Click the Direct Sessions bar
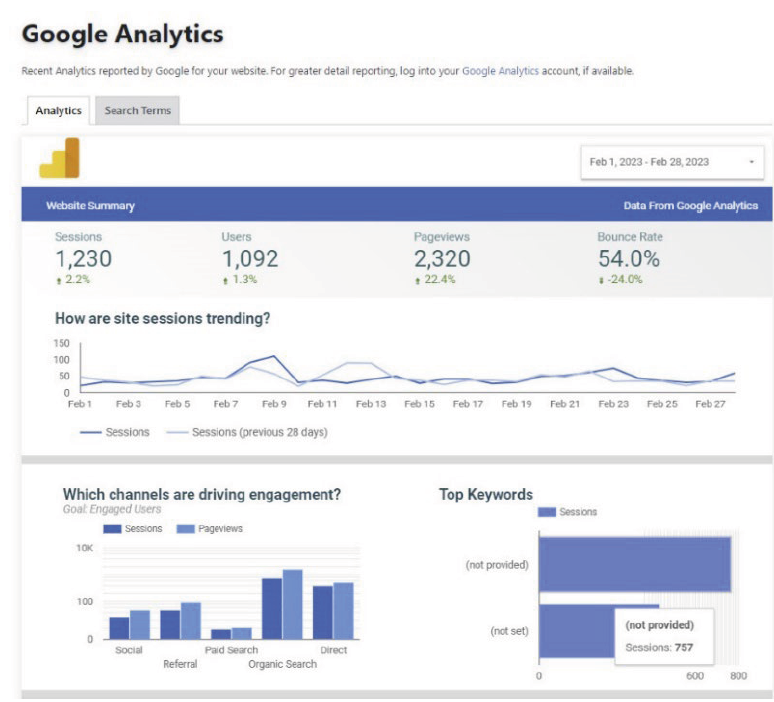The width and height of the screenshot is (774, 702). click(x=322, y=612)
